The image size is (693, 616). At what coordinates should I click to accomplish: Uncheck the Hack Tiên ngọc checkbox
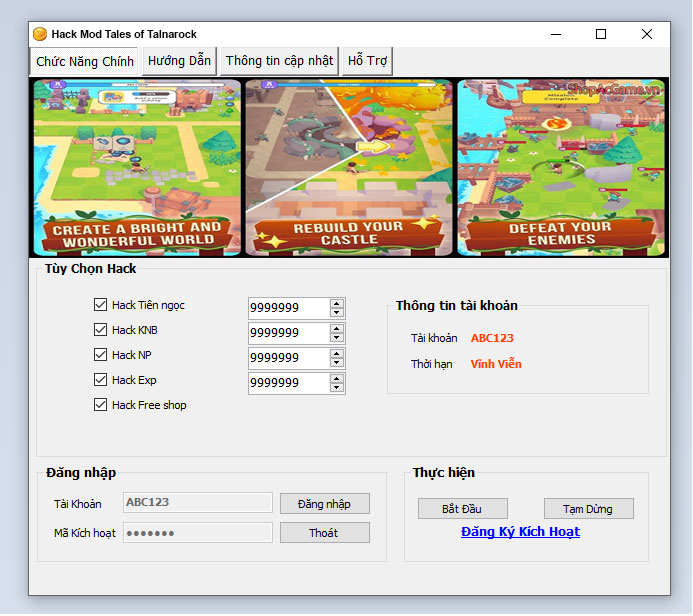[100, 304]
